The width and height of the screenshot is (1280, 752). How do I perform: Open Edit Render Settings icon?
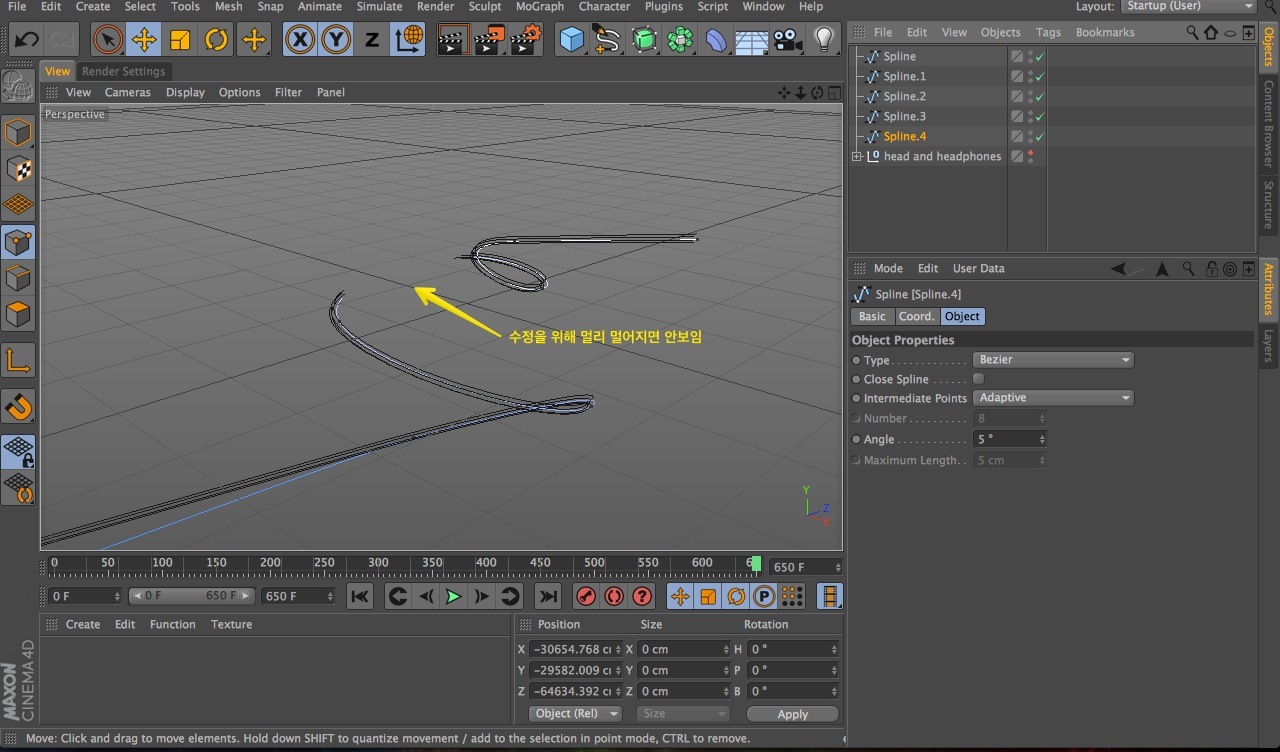pyautogui.click(x=525, y=40)
